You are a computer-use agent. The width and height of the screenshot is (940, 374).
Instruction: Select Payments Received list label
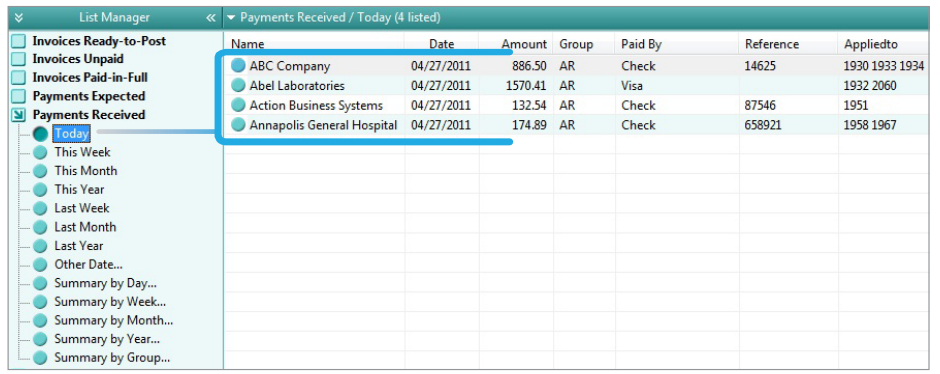(x=89, y=115)
